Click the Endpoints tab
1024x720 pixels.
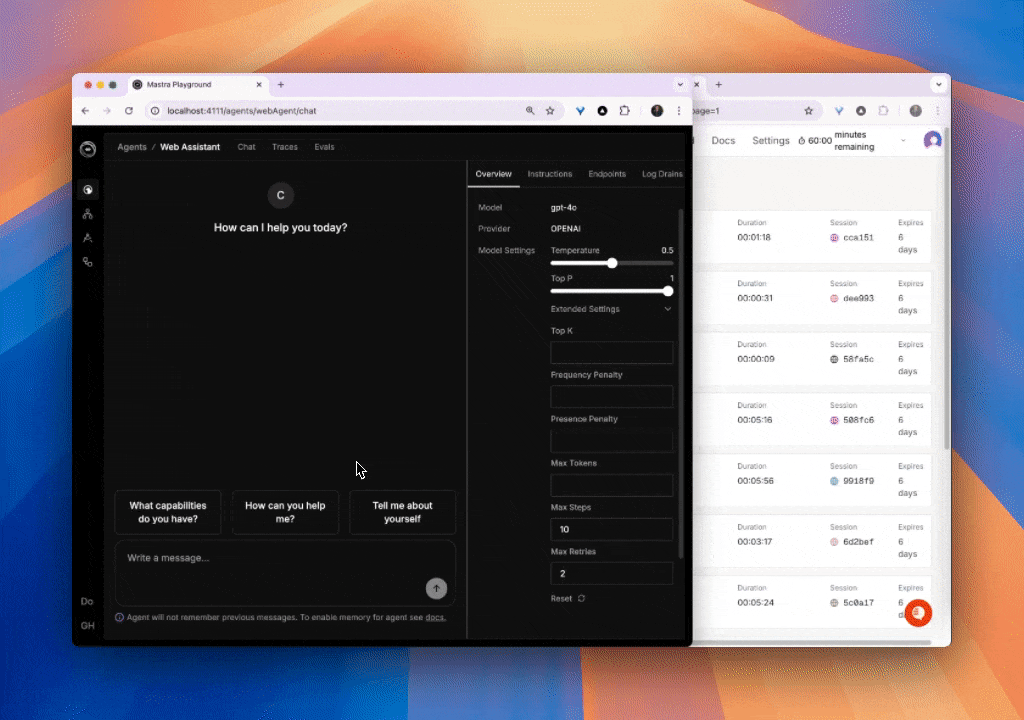click(x=606, y=172)
